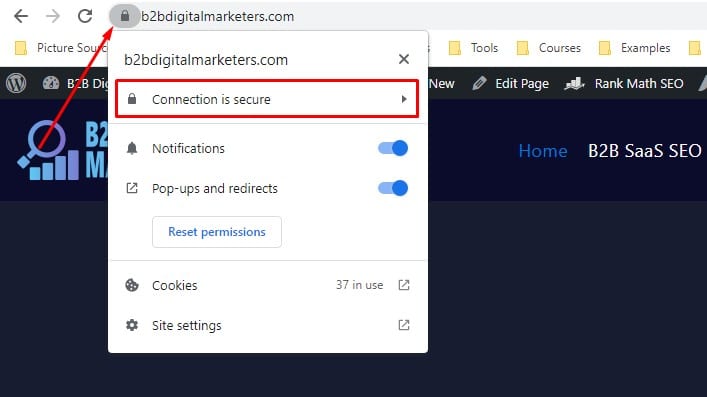
Task: Click Reset permissions button
Action: (x=217, y=232)
